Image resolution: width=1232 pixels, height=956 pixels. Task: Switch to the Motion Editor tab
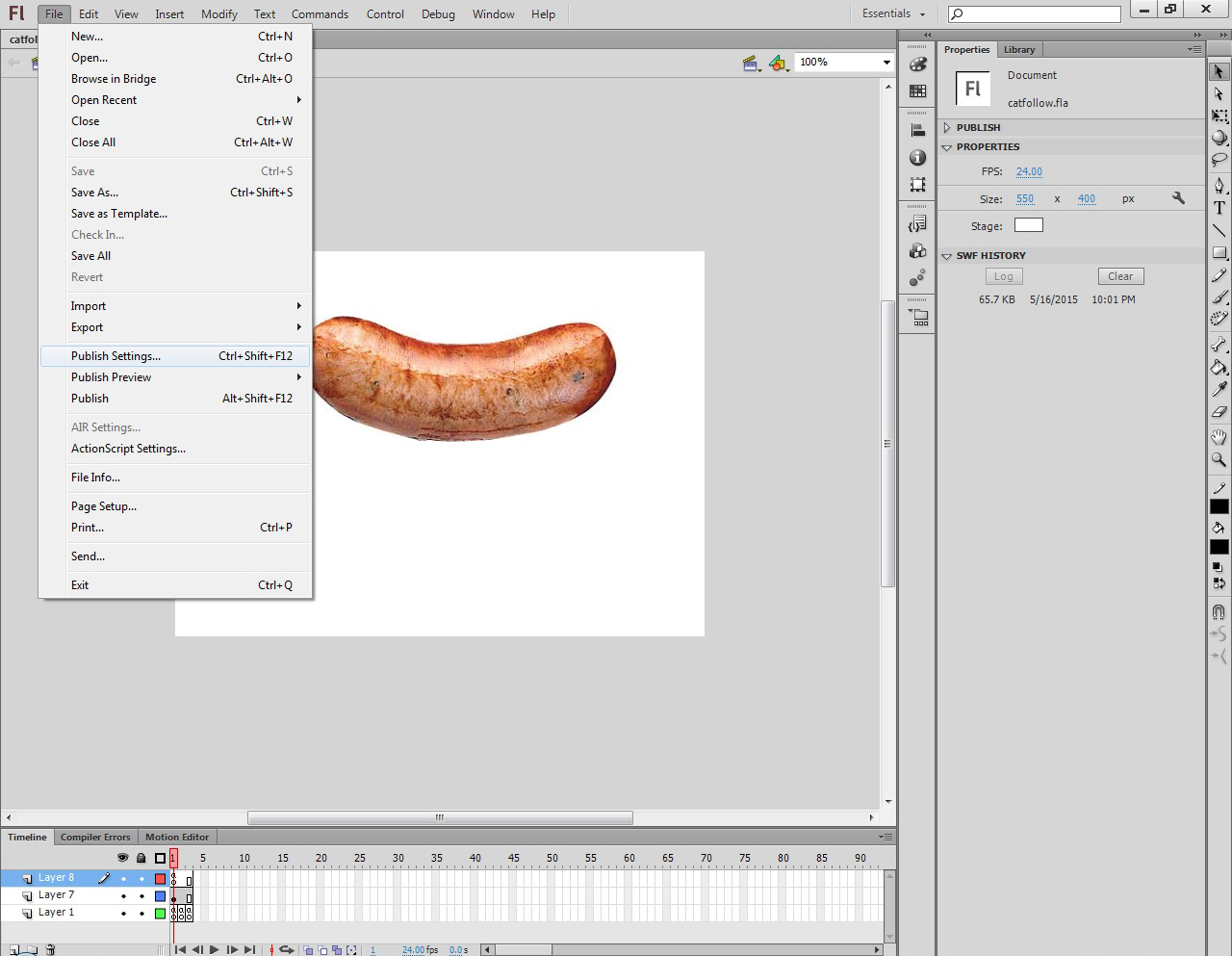177,837
